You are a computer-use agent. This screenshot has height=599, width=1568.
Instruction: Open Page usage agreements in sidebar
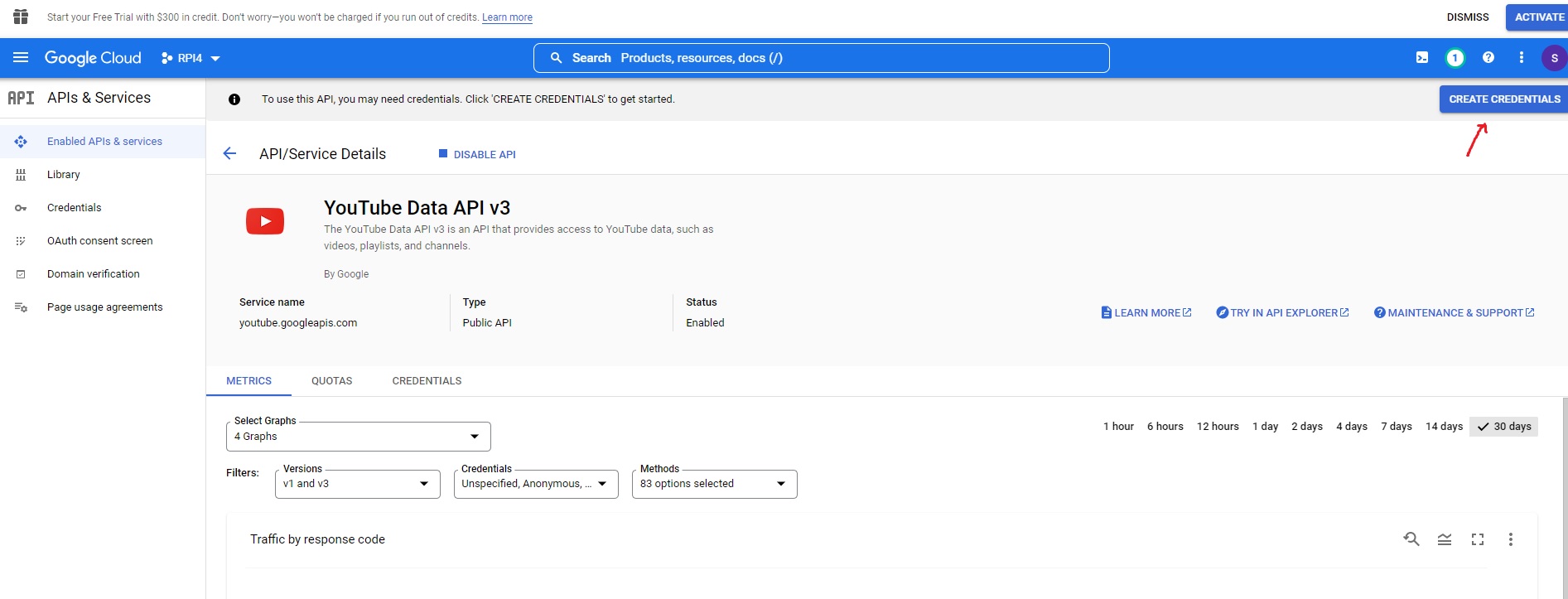103,307
